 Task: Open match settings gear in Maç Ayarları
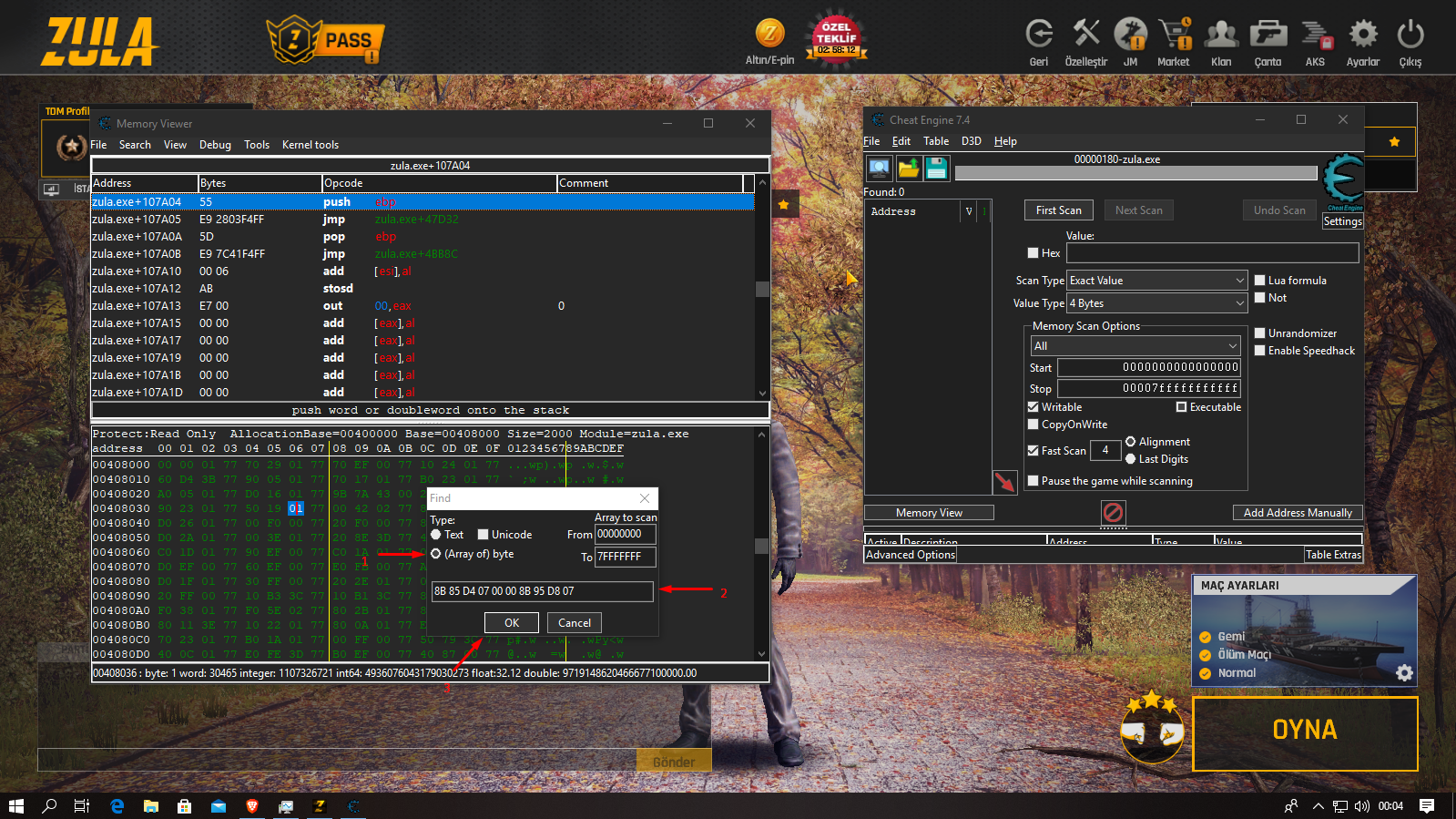[x=1404, y=672]
